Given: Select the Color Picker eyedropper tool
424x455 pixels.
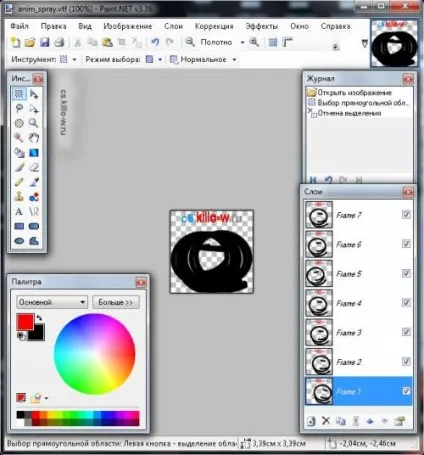Looking at the screenshot, I should [34, 182].
